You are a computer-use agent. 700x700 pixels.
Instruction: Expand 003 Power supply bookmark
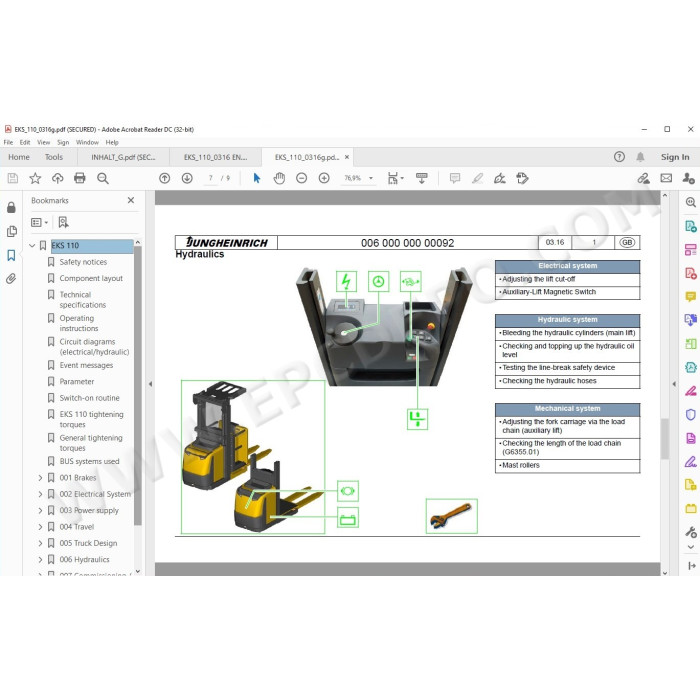(40, 511)
